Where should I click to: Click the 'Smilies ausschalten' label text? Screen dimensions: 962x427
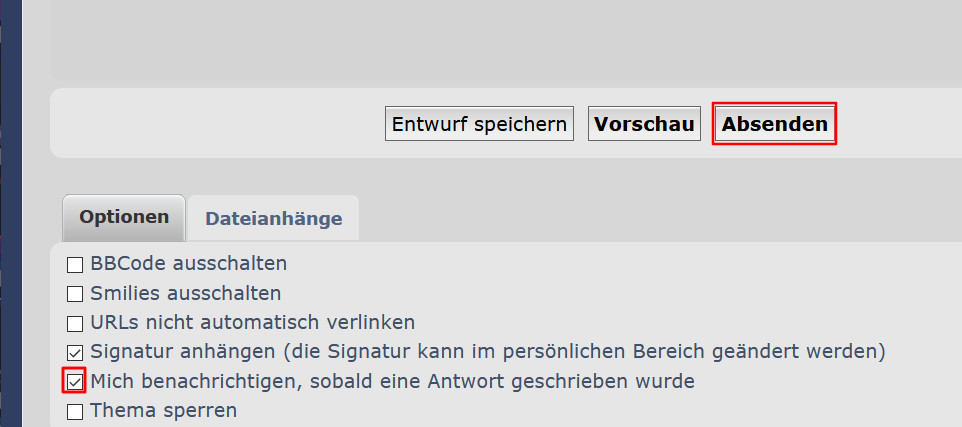tap(185, 293)
